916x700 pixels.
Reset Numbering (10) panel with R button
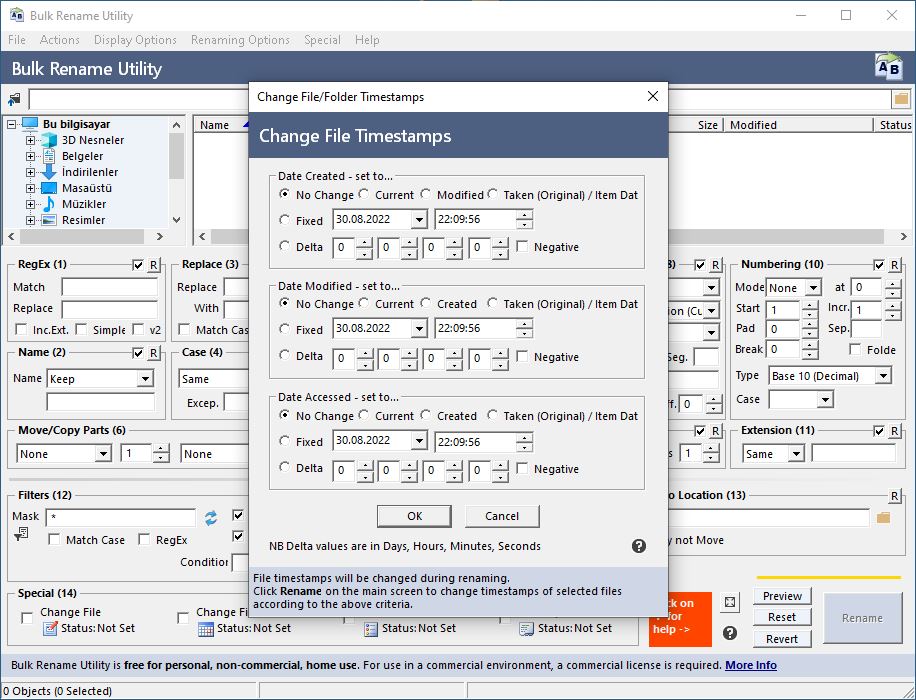pyautogui.click(x=894, y=265)
